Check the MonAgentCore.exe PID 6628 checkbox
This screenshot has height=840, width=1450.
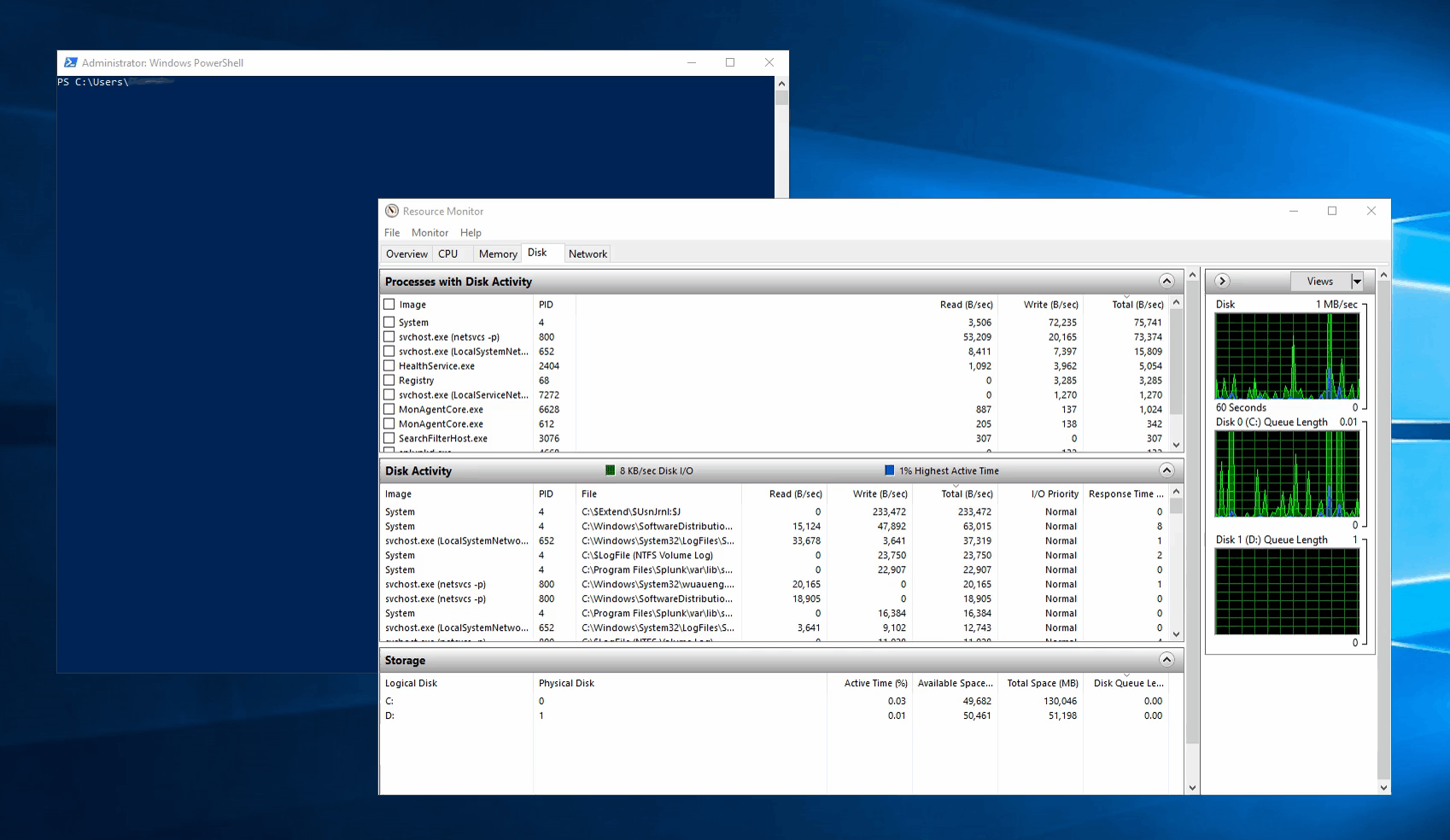[x=390, y=409]
